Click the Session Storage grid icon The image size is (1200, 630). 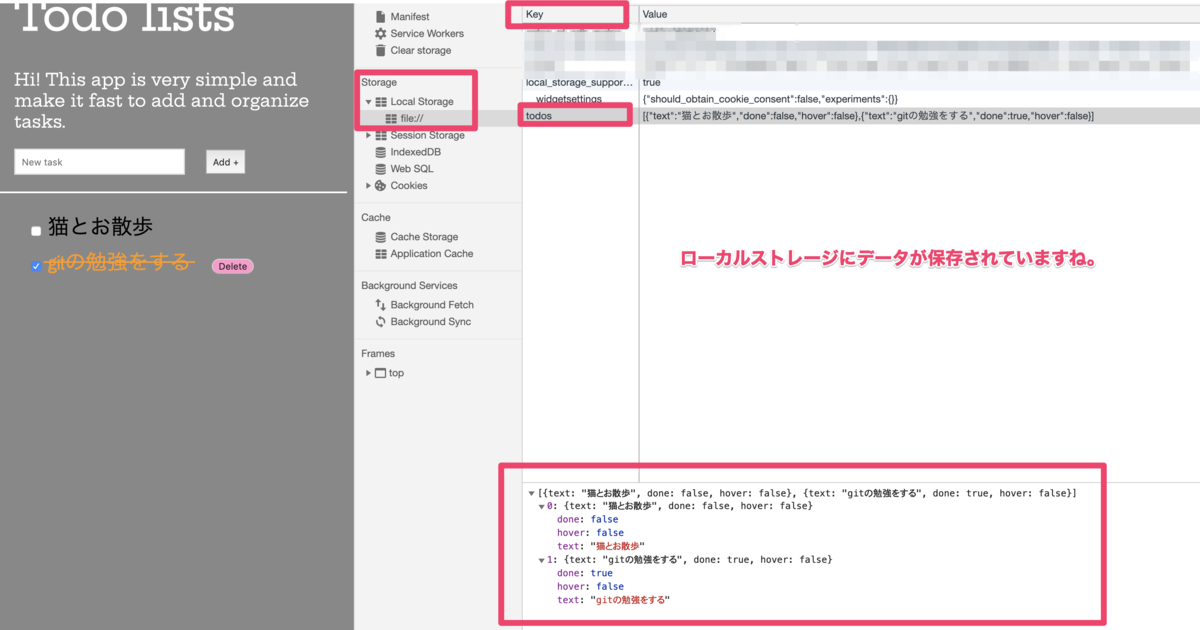(x=381, y=135)
